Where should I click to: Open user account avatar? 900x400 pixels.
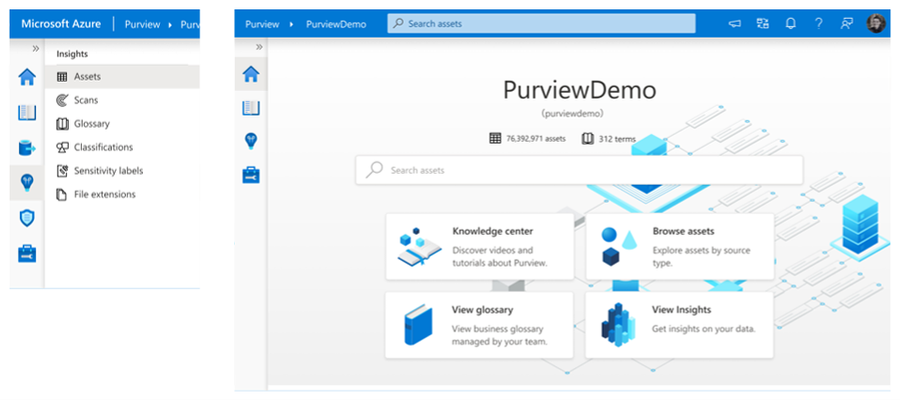click(x=875, y=24)
